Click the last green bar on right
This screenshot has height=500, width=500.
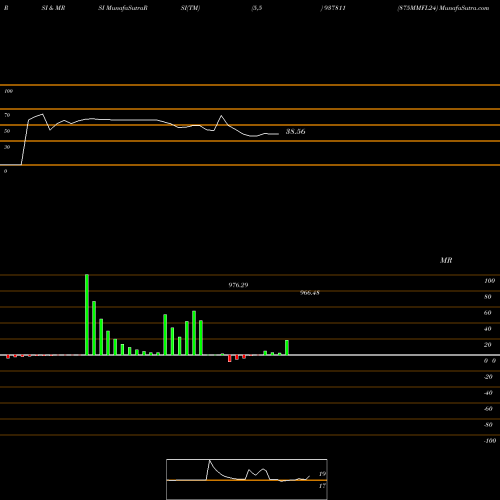coord(287,348)
